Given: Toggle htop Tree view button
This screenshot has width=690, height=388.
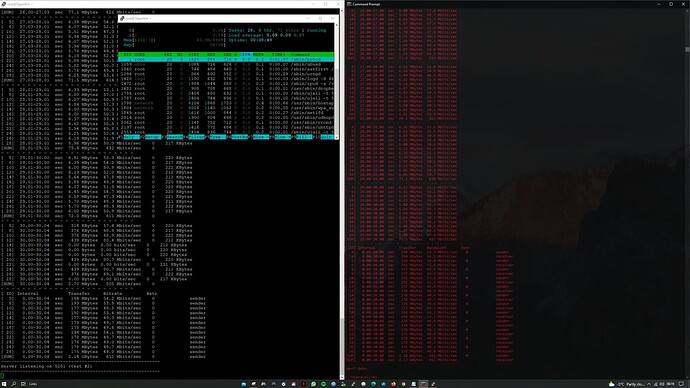Looking at the screenshot, I should click(x=218, y=137).
